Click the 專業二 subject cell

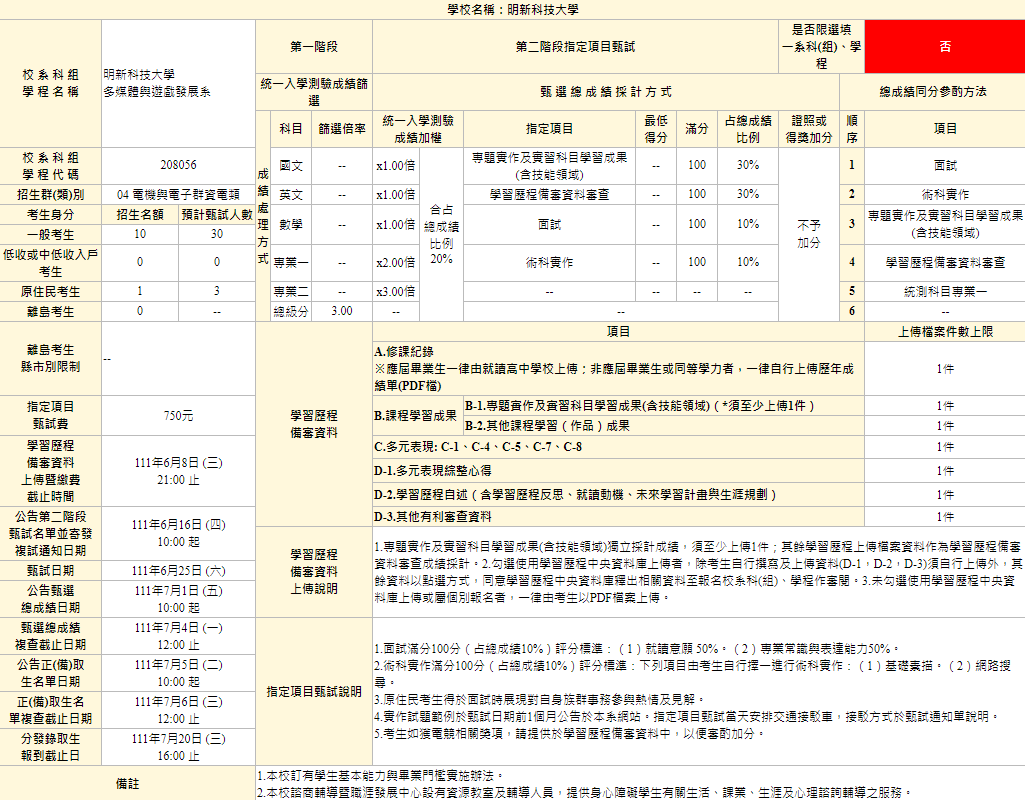(x=291, y=292)
